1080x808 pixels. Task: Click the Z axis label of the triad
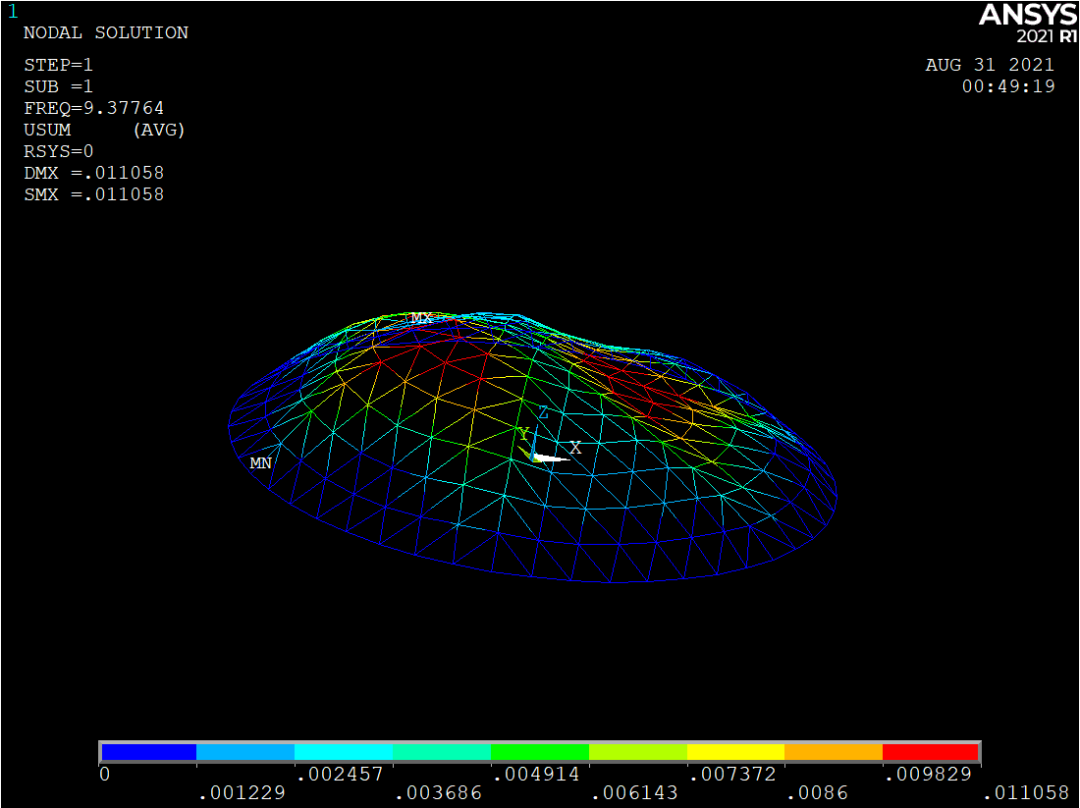[x=543, y=412]
